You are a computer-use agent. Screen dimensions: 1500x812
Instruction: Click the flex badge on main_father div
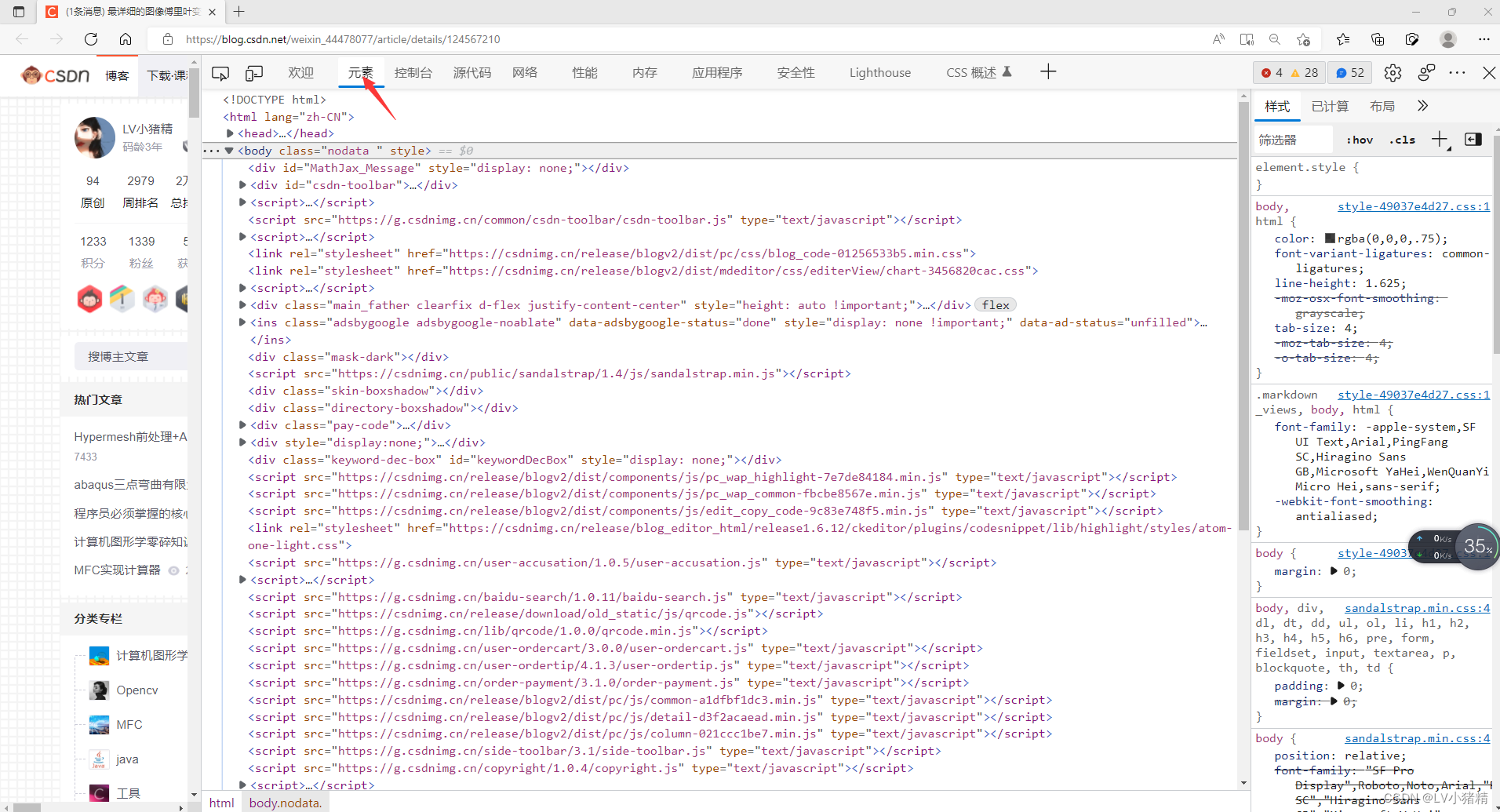pos(996,305)
